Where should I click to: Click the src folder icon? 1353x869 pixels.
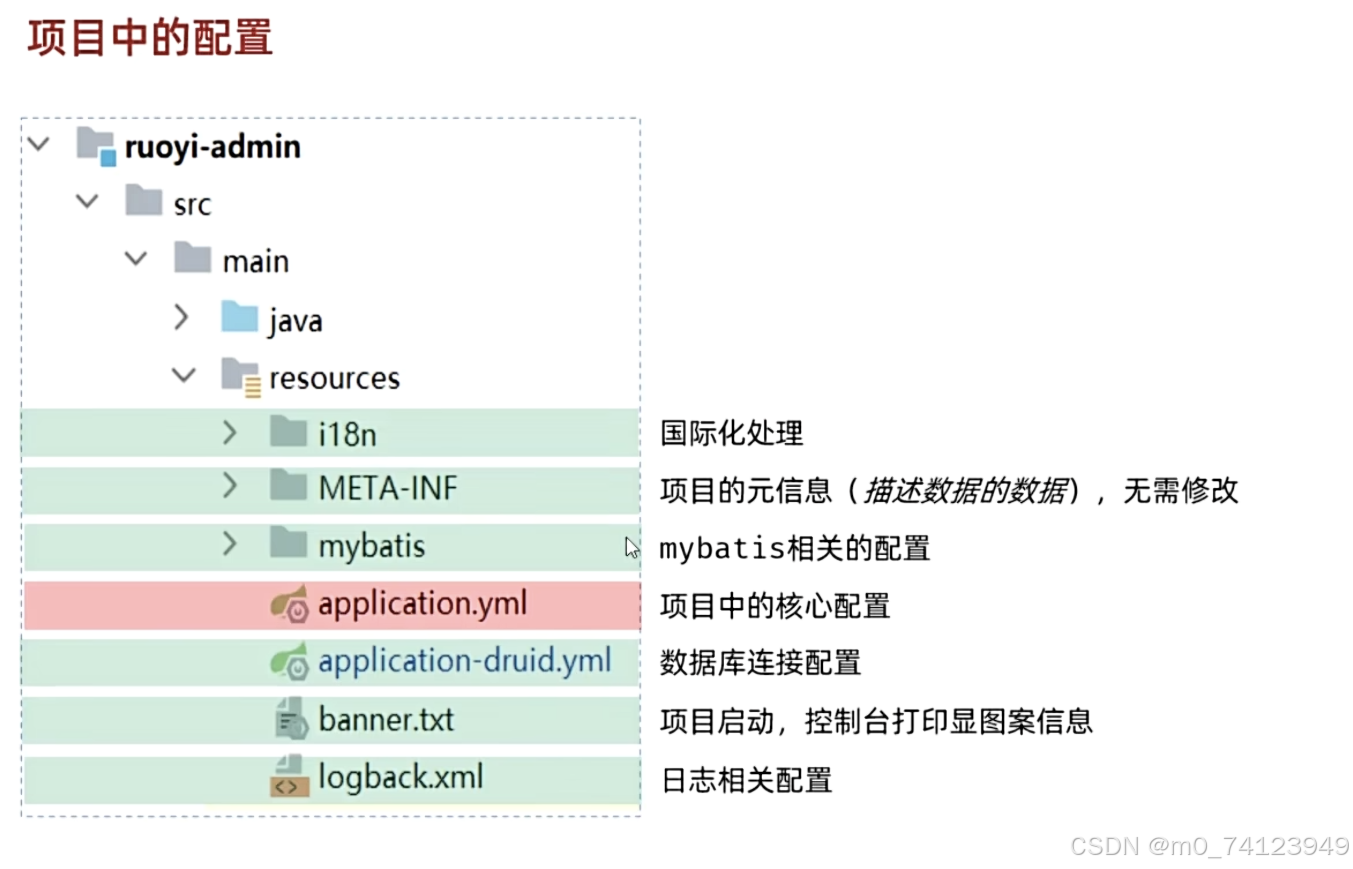click(x=143, y=201)
